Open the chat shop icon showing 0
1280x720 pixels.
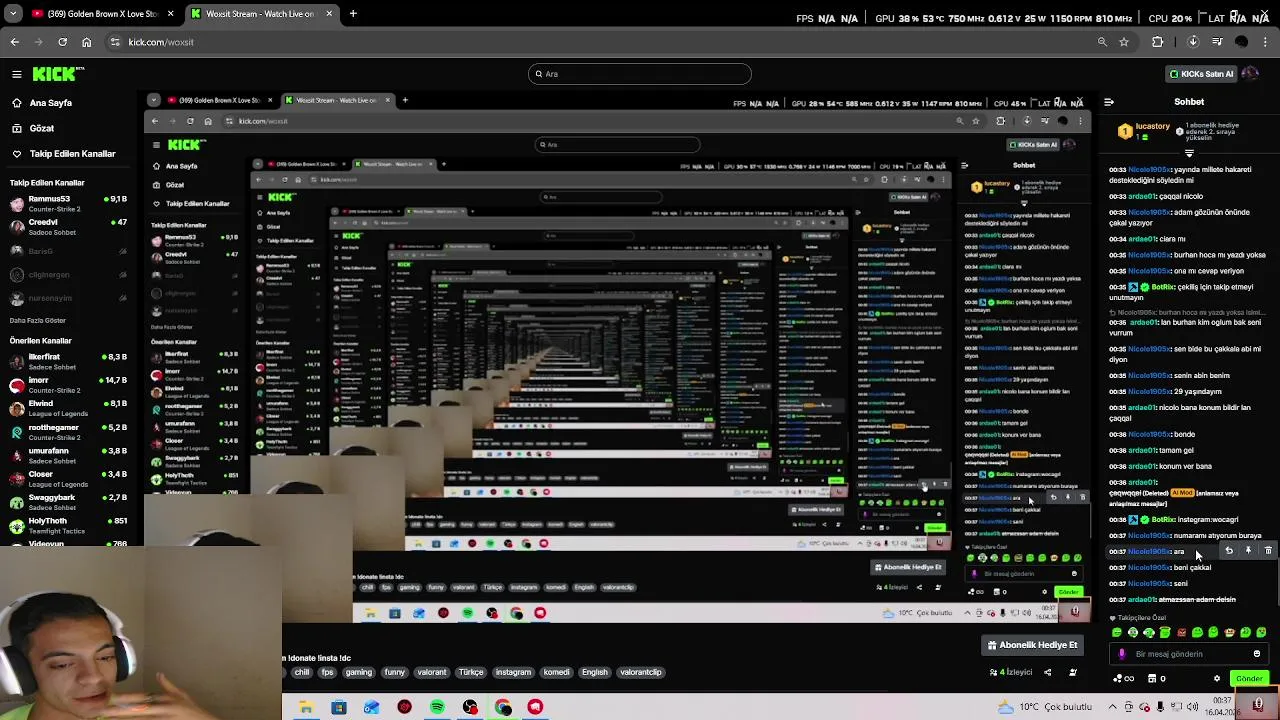coord(1157,679)
